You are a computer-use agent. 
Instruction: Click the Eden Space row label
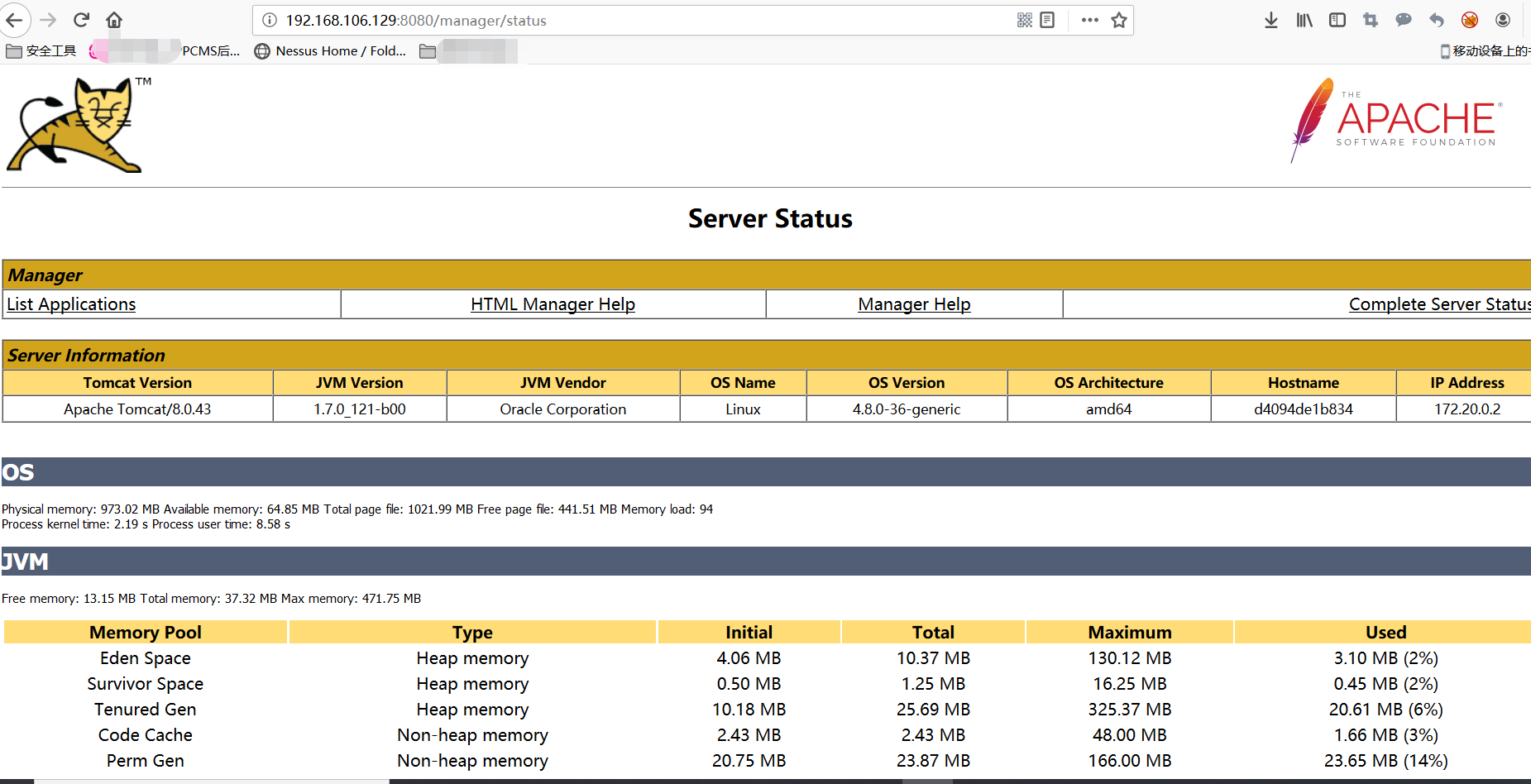pyautogui.click(x=146, y=658)
